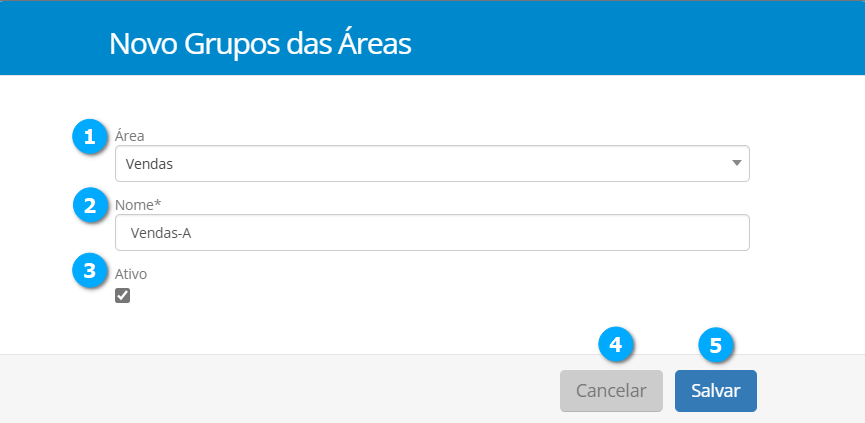Click the Ativo label text
The height and width of the screenshot is (423, 865).
132,273
